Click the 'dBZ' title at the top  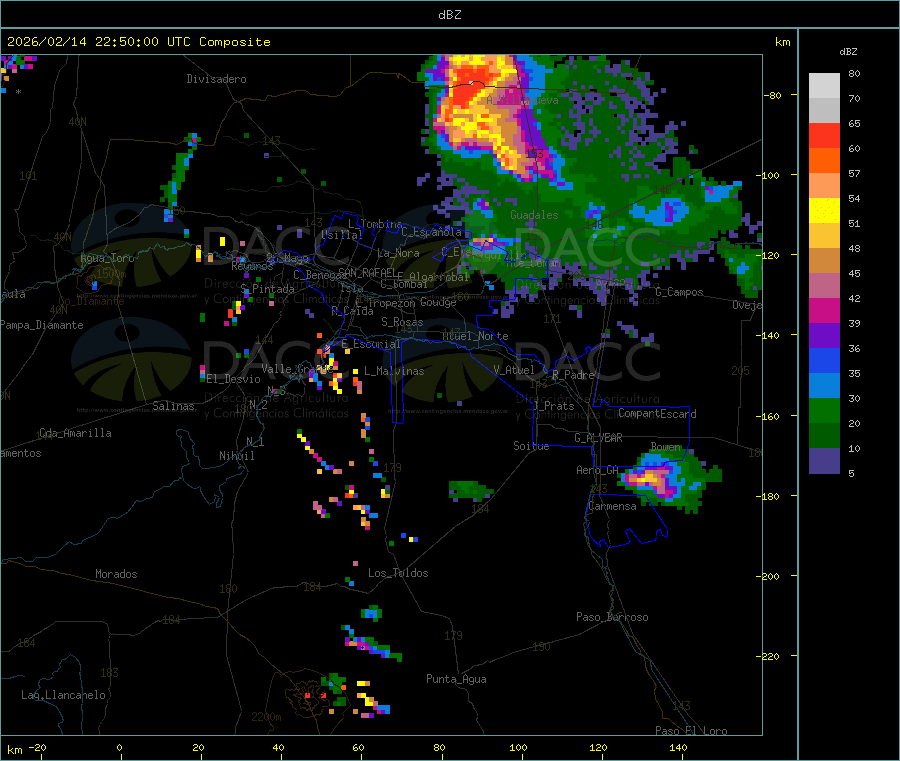(449, 15)
